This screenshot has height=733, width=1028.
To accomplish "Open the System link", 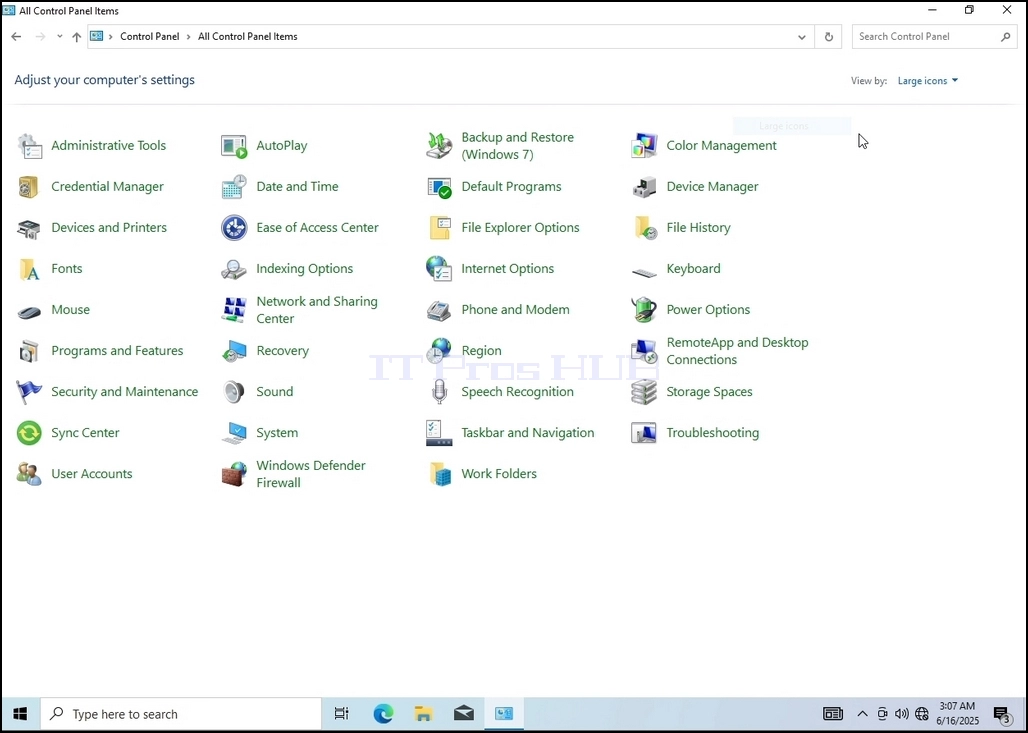I will tap(277, 433).
